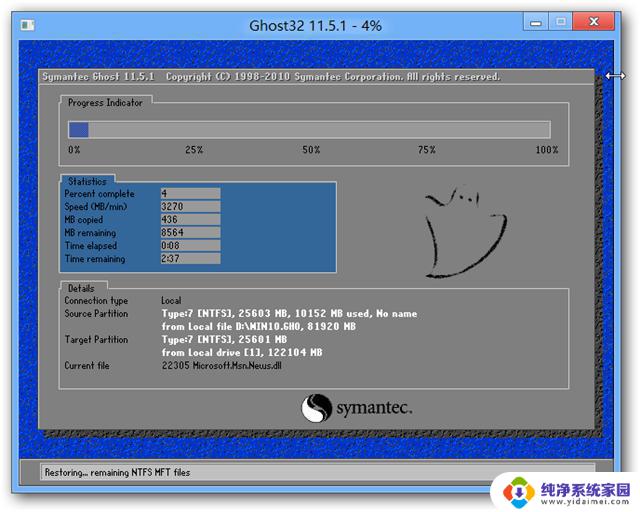Click the Details group label
The image size is (640, 512).
[81, 288]
